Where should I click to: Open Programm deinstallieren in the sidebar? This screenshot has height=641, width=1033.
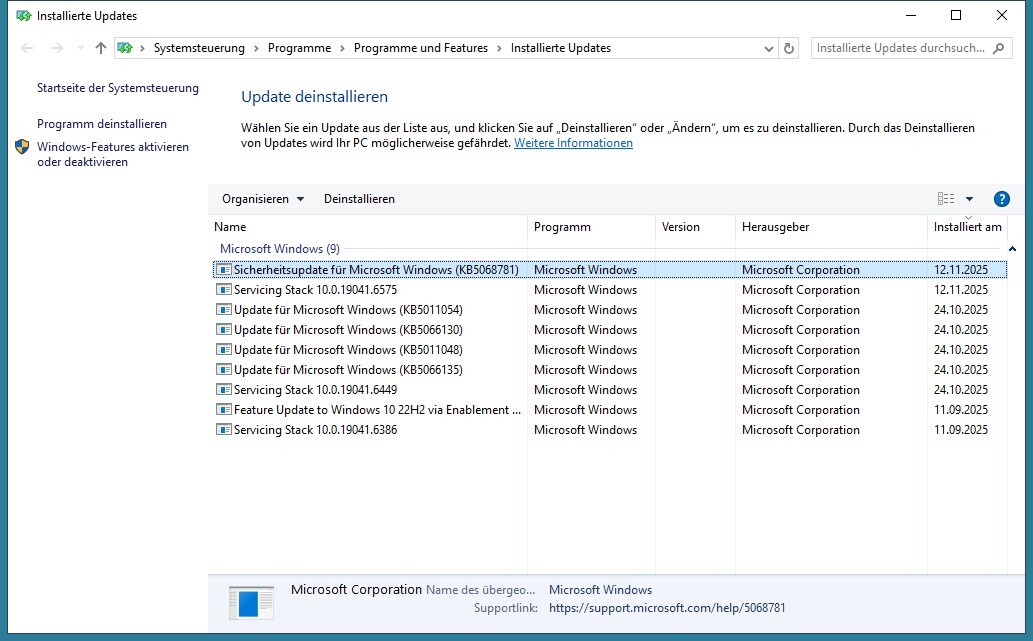tap(102, 124)
